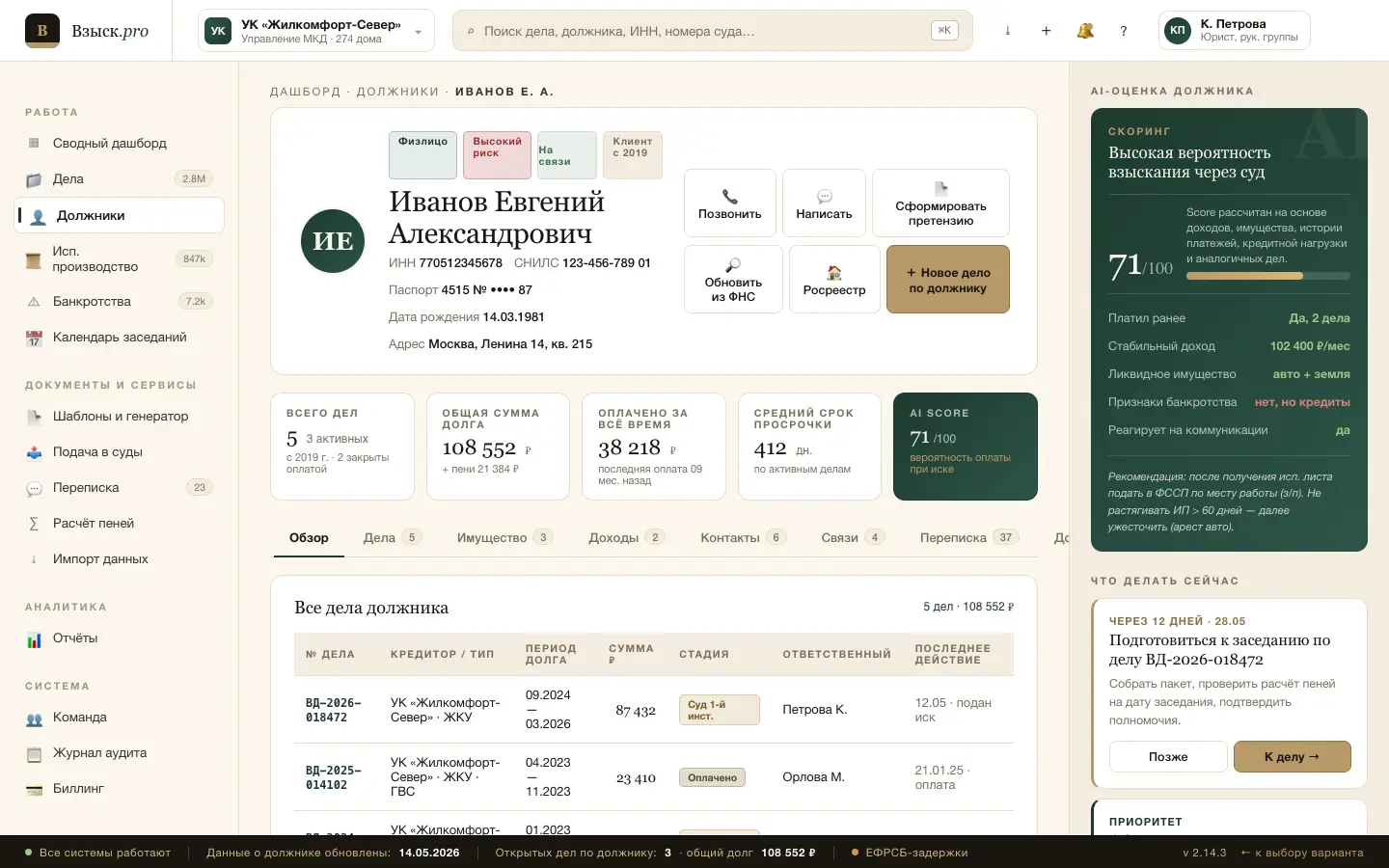This screenshot has width=1389, height=868.
Task: Open Переписка in sidebar
Action: point(120,487)
